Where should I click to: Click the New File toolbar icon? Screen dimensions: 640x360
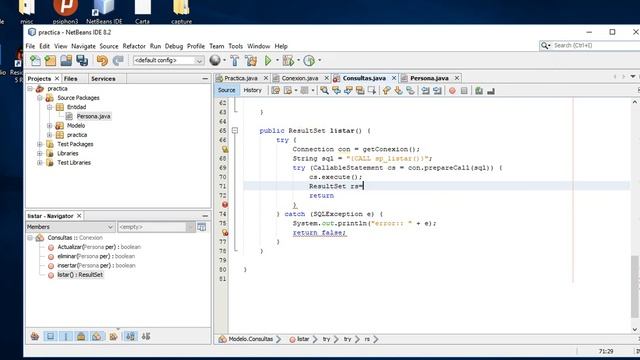[36, 60]
